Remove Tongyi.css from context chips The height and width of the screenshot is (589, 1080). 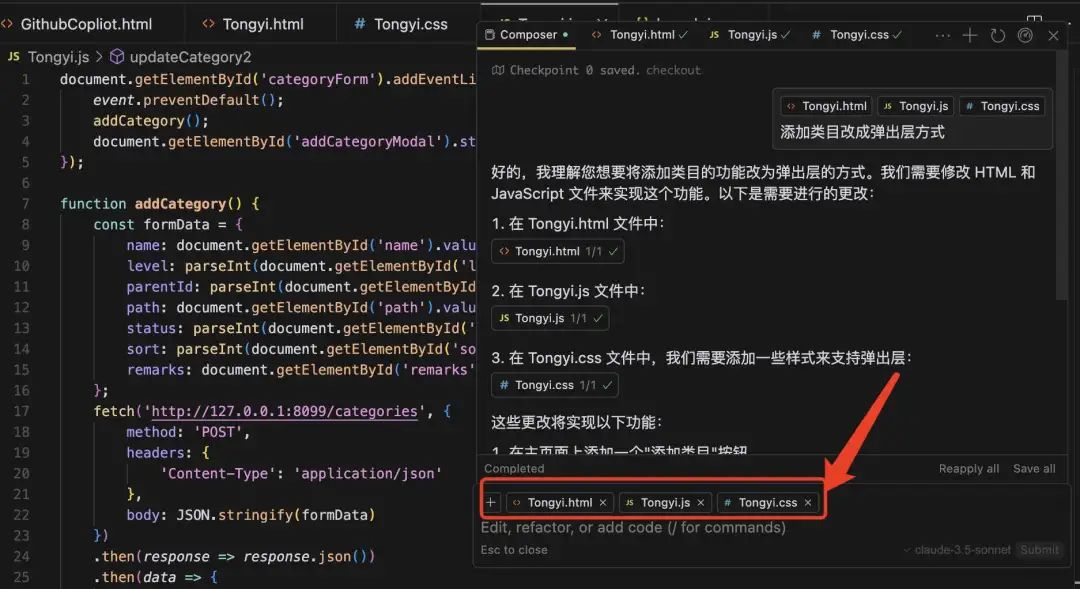[x=808, y=503]
